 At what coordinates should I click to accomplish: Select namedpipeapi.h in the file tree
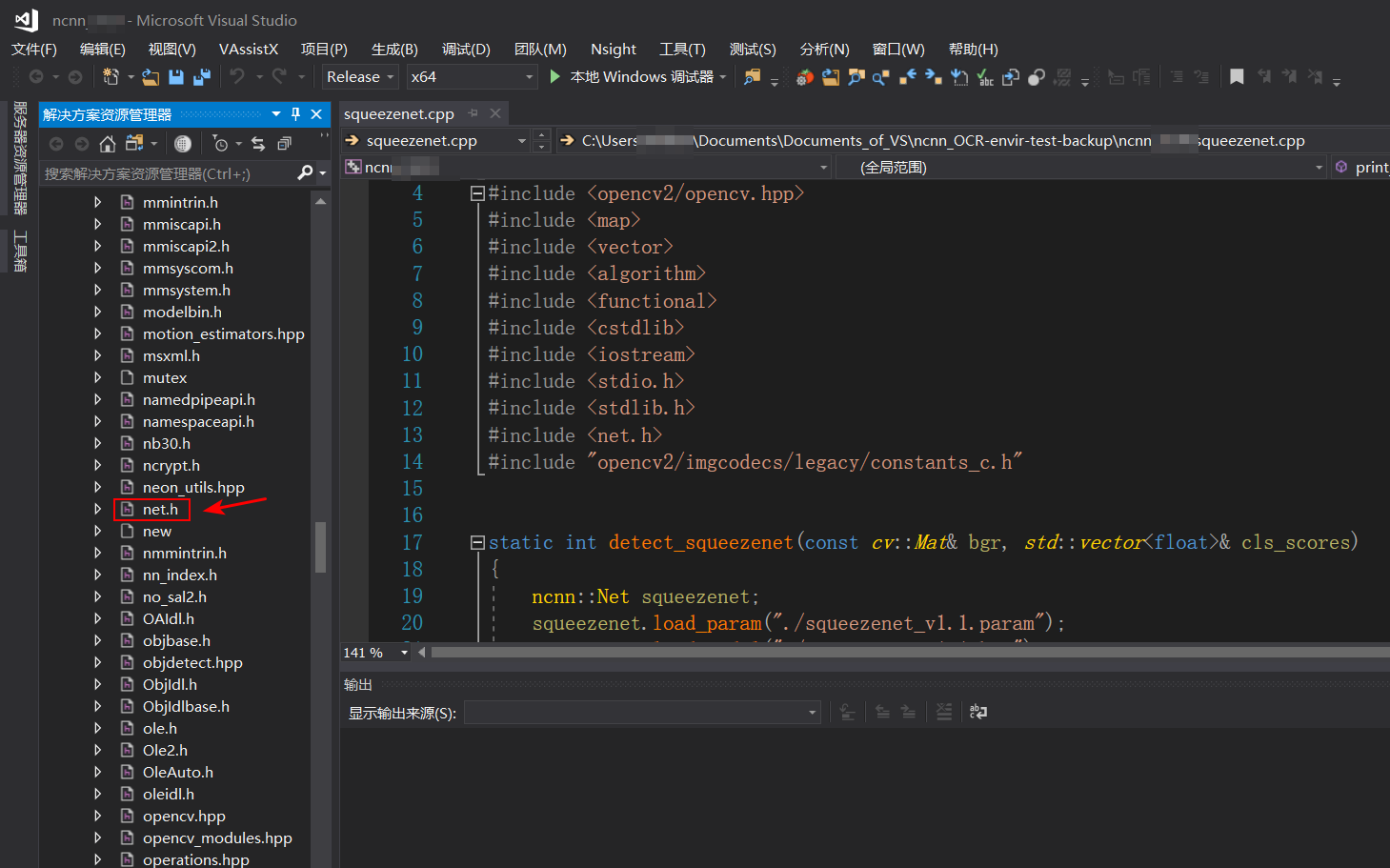[x=199, y=399]
